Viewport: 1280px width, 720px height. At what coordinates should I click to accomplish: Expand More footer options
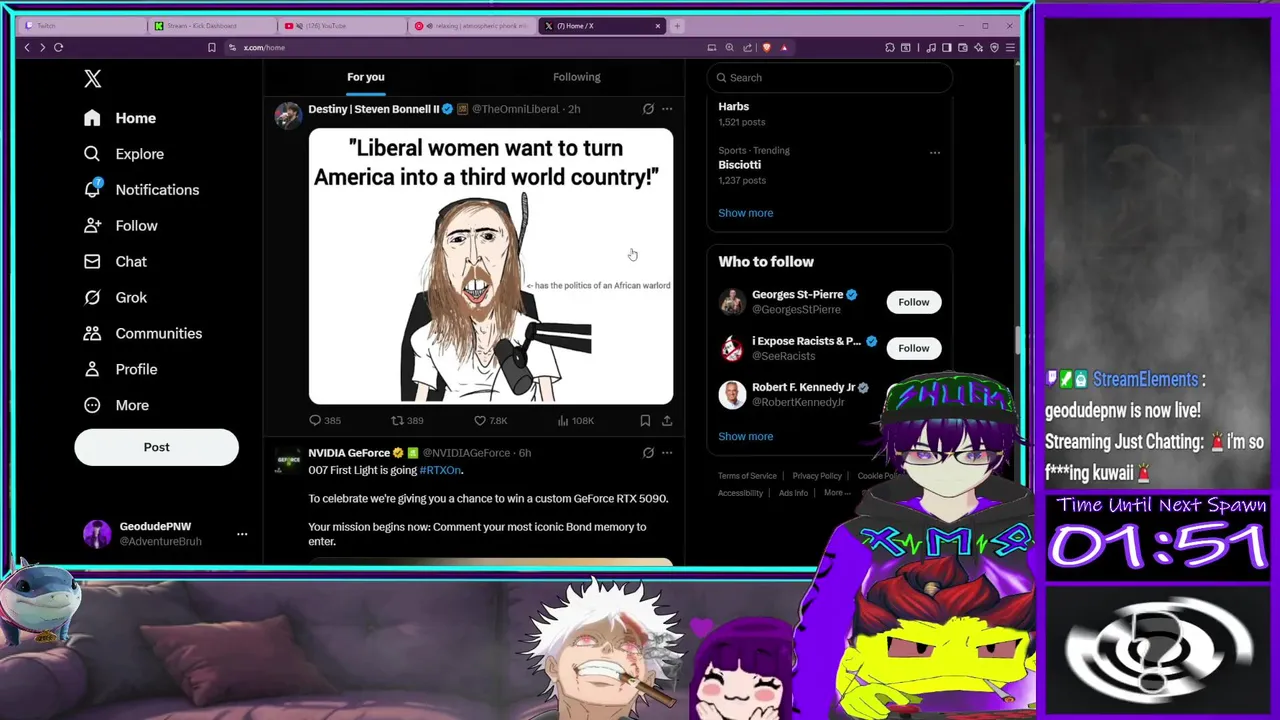pos(837,493)
